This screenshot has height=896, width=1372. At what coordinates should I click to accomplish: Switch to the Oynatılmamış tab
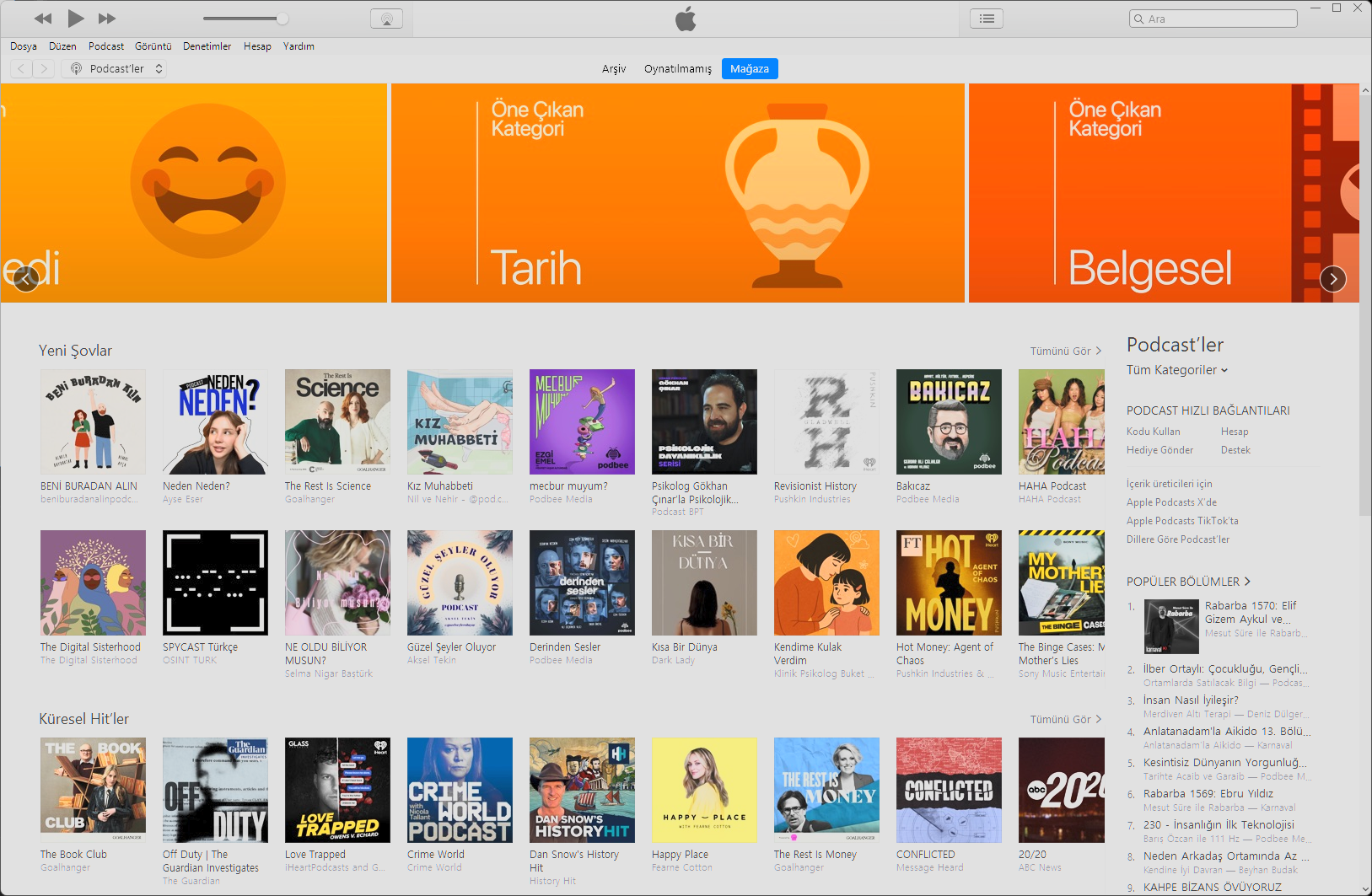click(678, 69)
